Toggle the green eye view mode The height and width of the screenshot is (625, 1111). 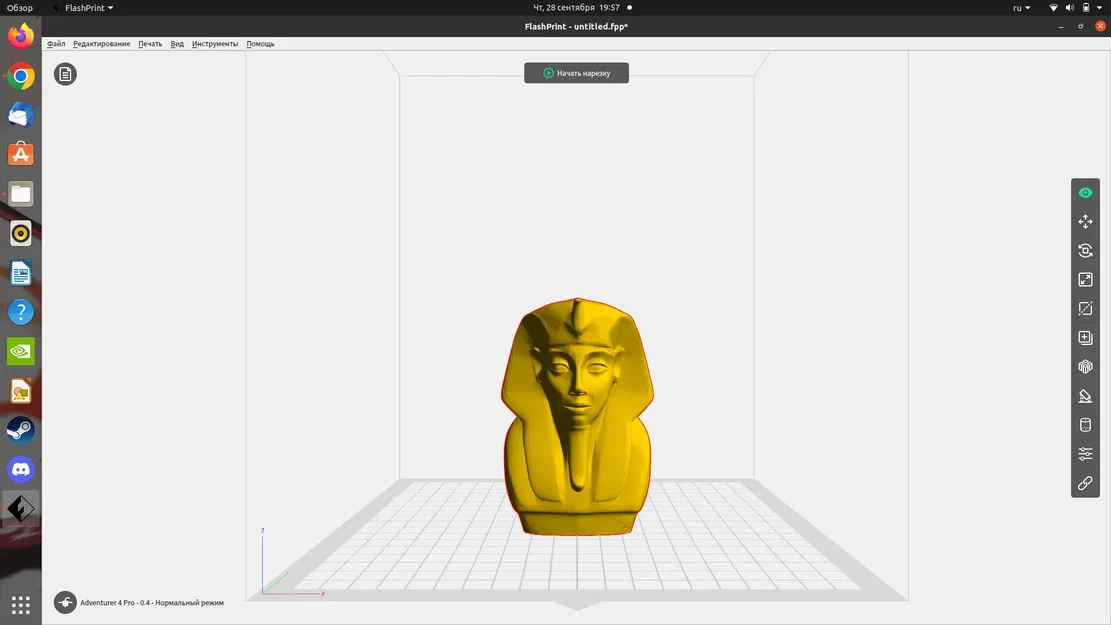tap(1085, 192)
